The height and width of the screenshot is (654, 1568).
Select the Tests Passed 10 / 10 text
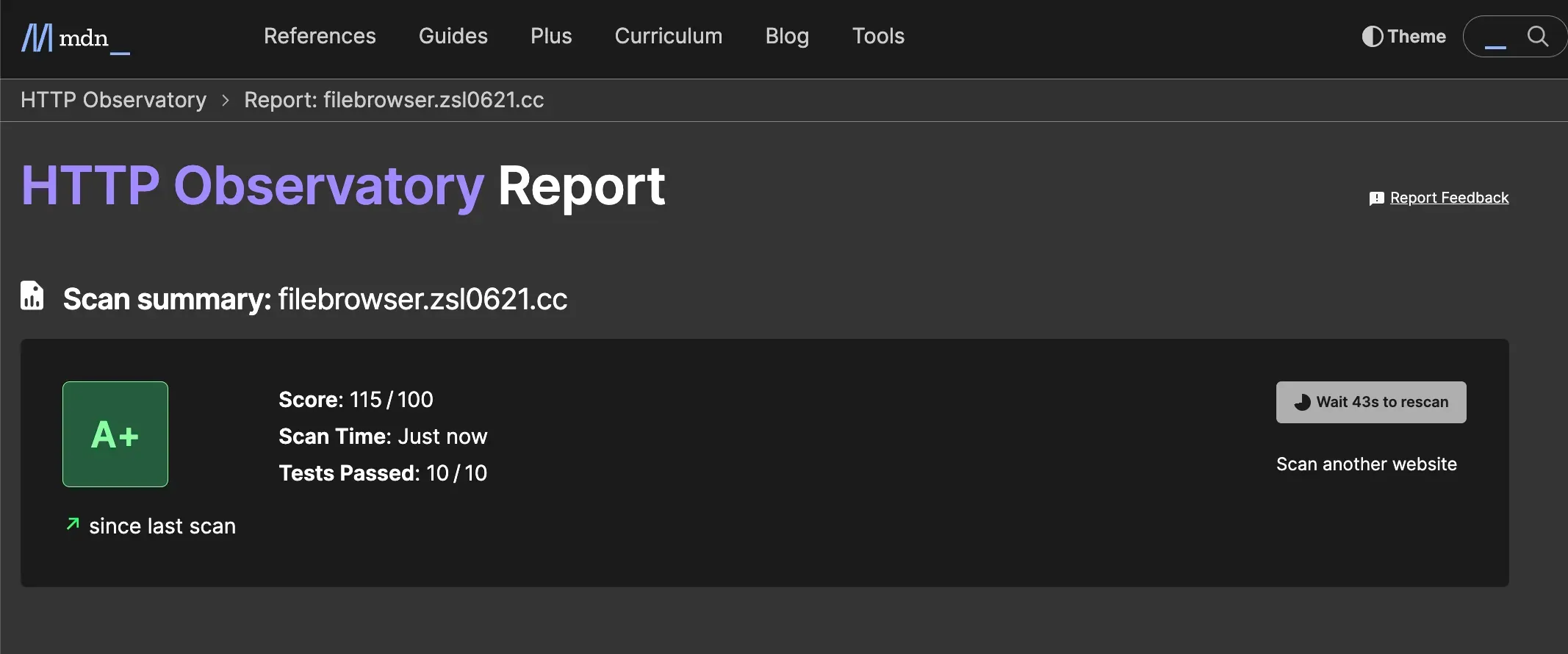[383, 473]
